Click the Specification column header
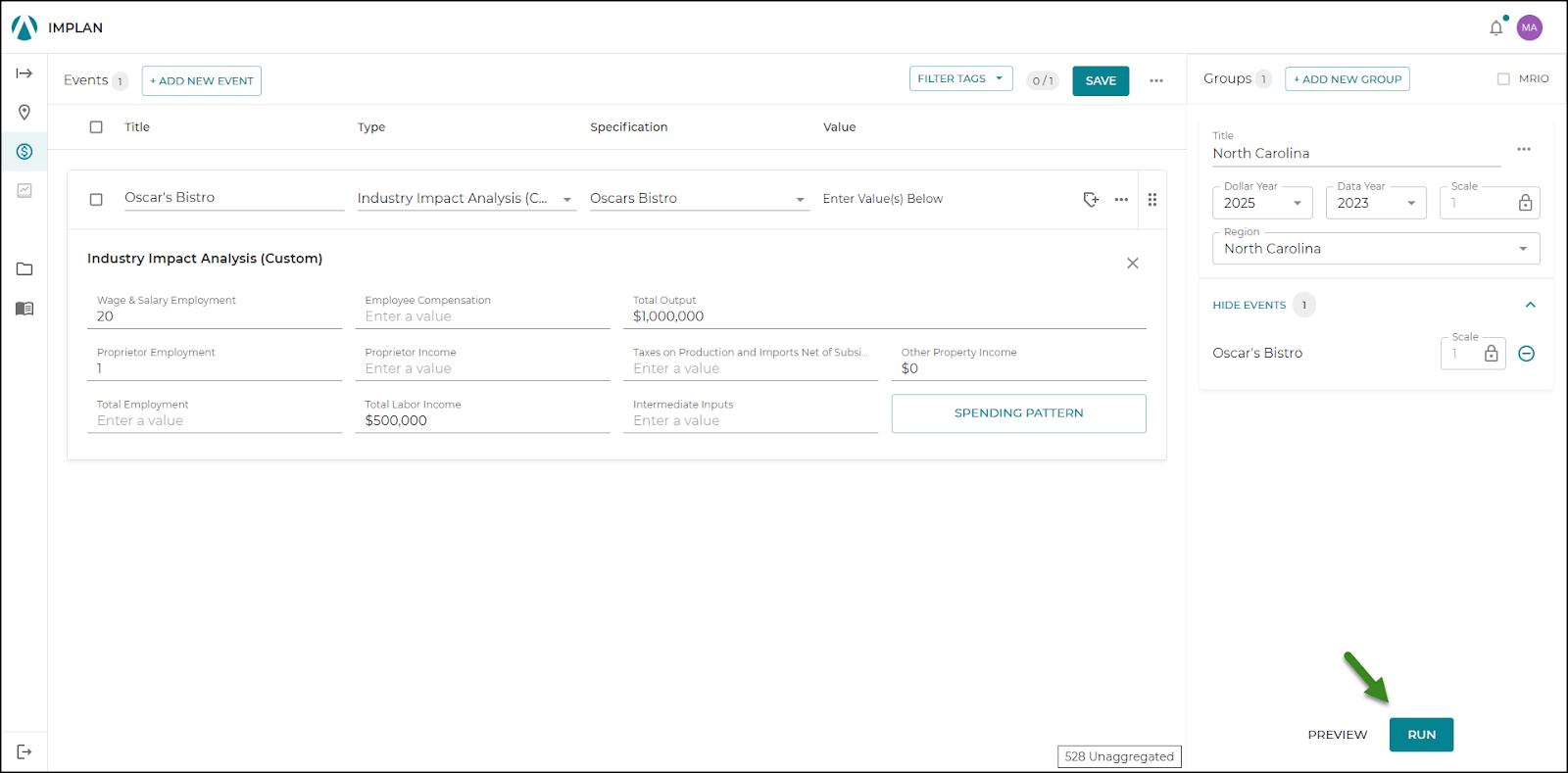 click(x=628, y=127)
